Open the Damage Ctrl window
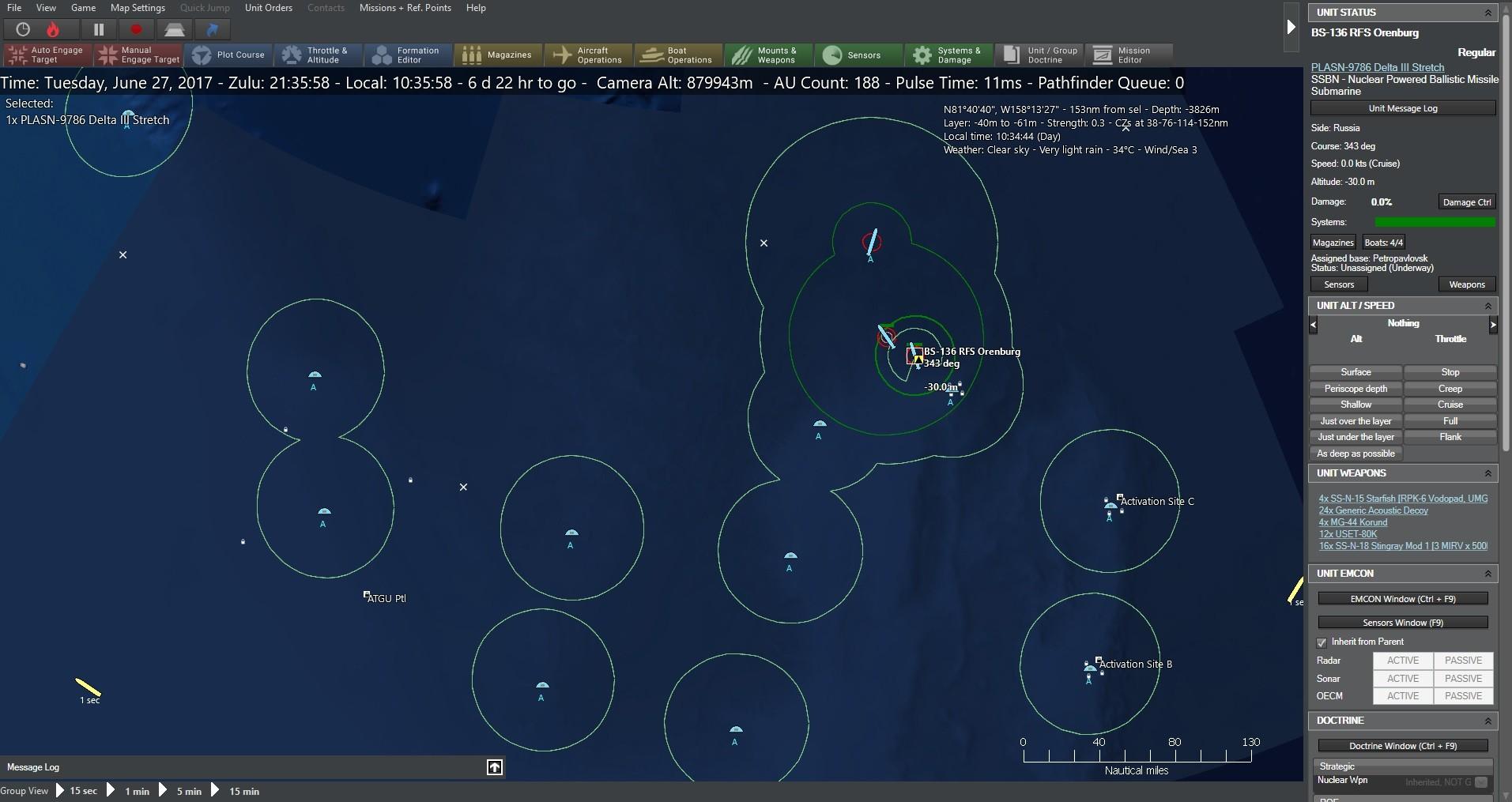The image size is (1512, 802). [1466, 201]
